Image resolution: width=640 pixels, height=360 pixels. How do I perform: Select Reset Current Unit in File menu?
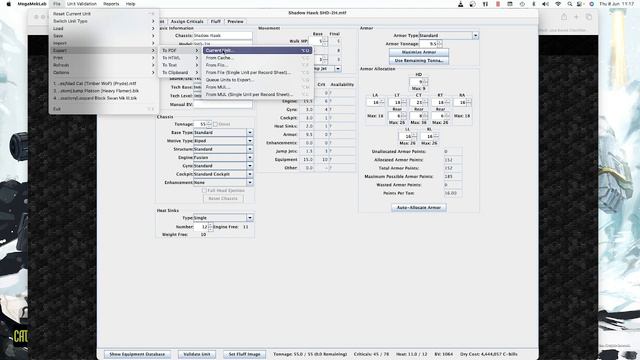(104, 14)
